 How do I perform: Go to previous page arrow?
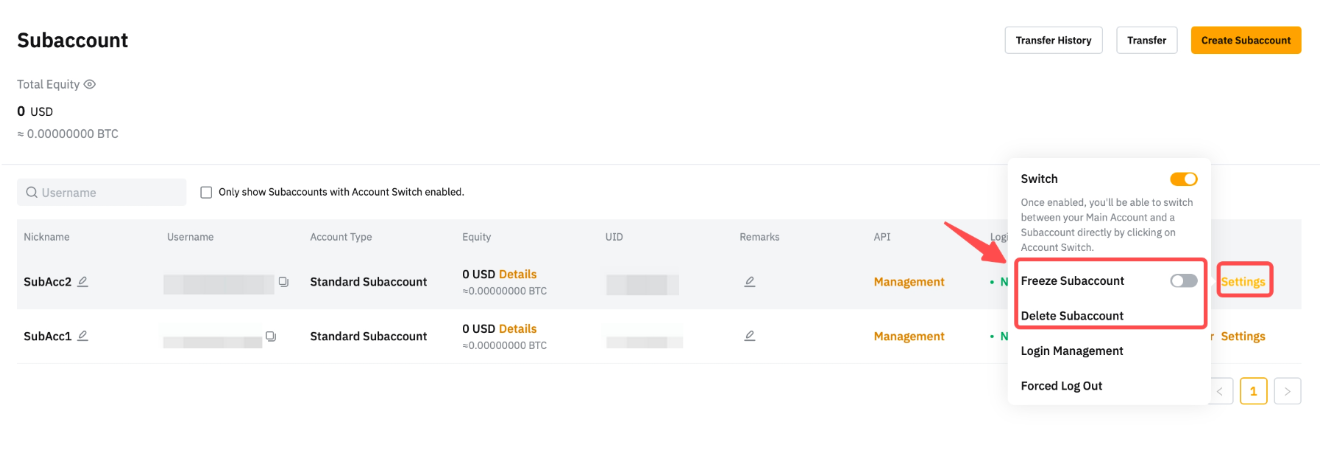1220,391
